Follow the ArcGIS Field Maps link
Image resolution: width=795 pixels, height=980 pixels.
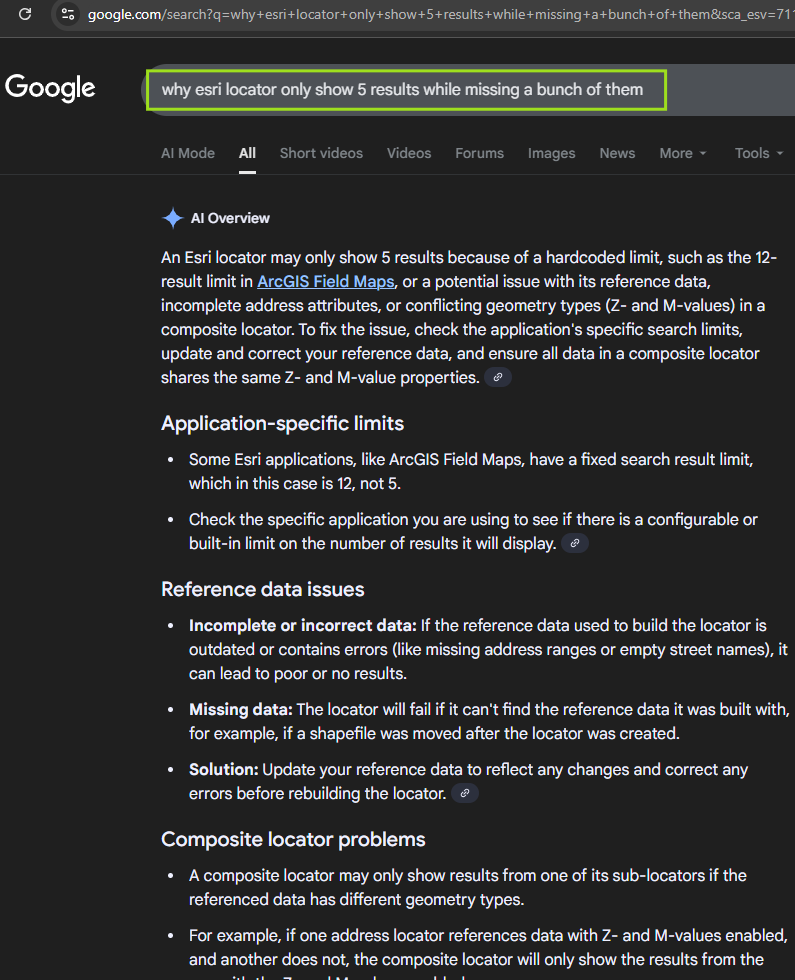(x=326, y=282)
